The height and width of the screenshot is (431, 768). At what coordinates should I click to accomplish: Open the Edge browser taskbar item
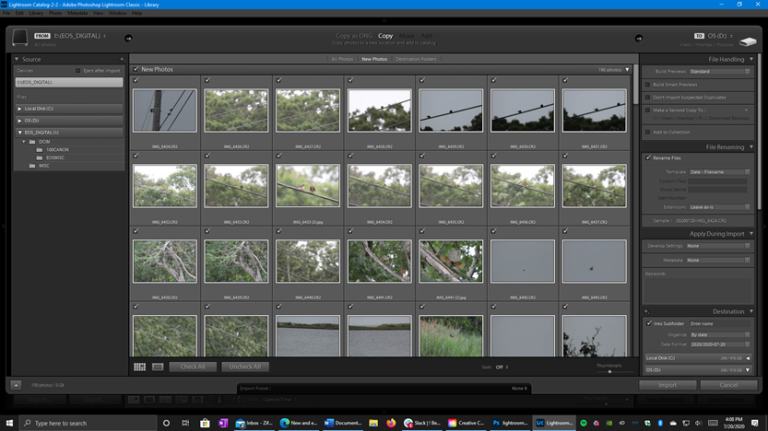click(298, 423)
